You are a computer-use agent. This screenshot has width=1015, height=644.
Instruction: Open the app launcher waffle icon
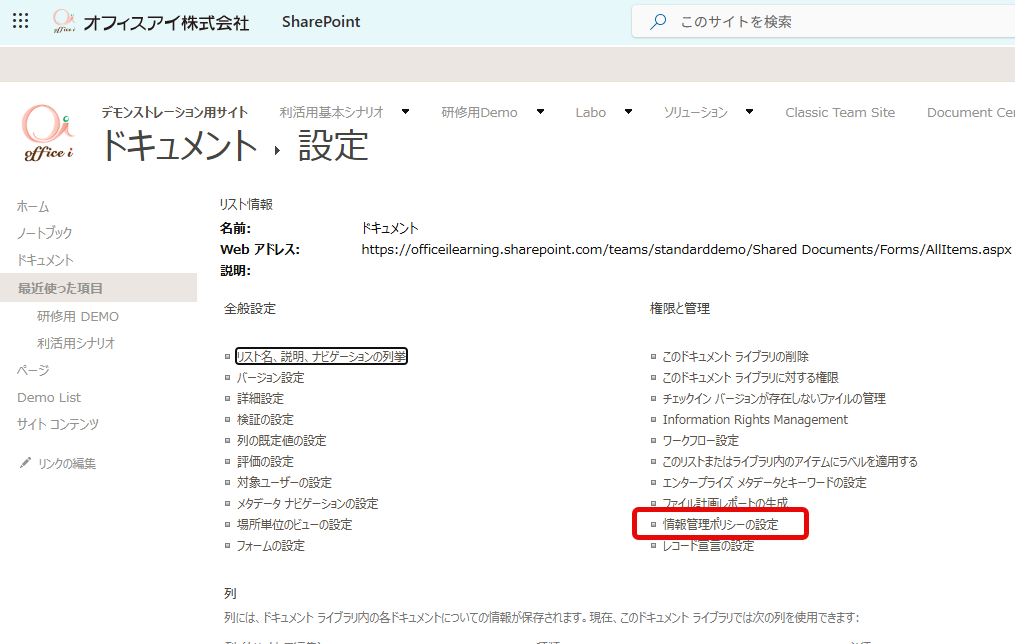click(x=20, y=21)
